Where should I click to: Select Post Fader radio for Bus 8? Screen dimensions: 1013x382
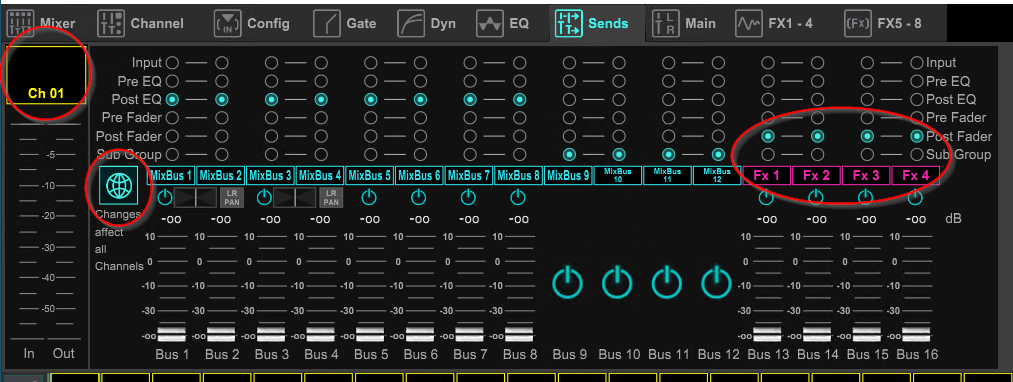tap(519, 136)
